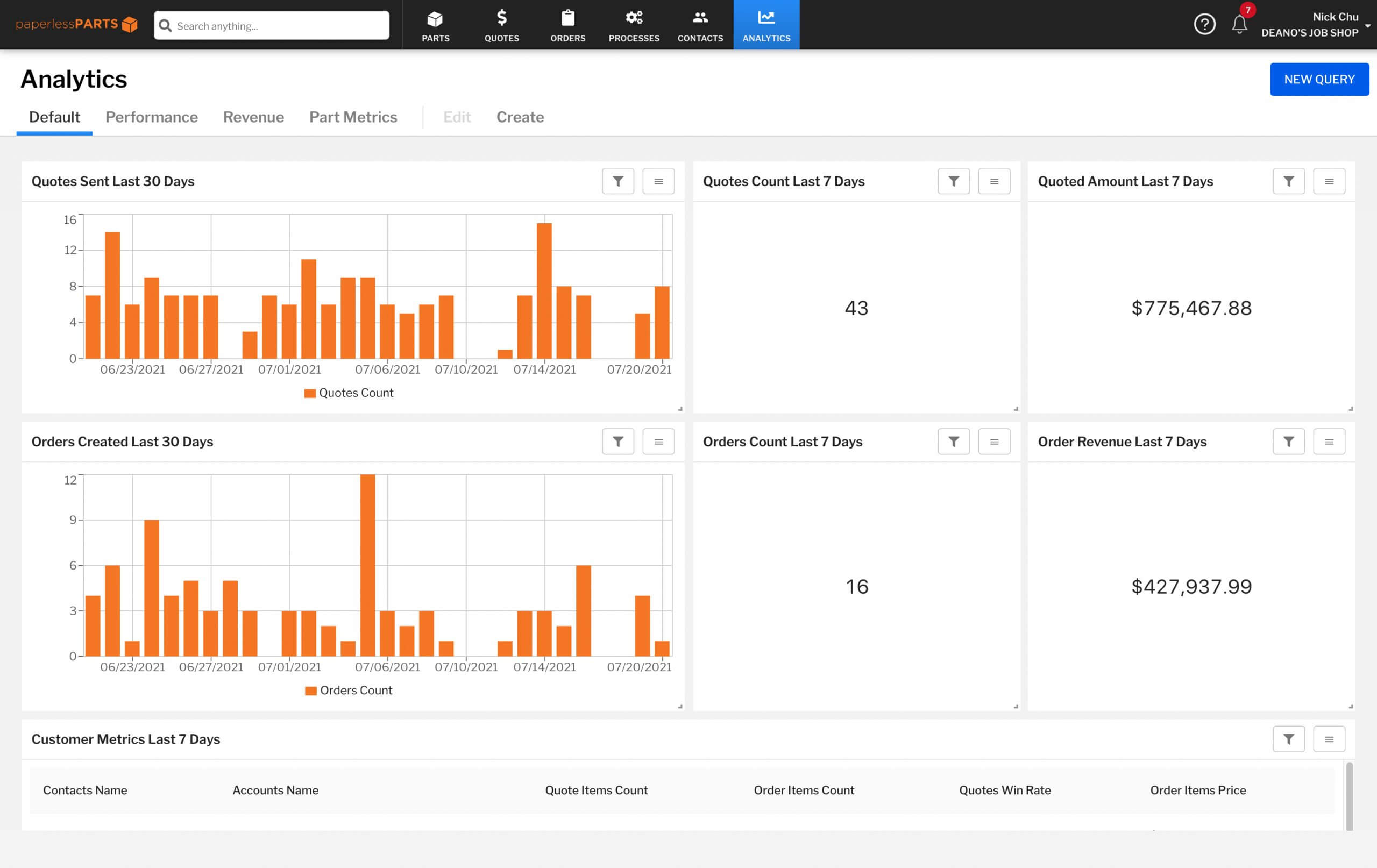This screenshot has height=868, width=1377.
Task: Click filter icon on Orders Created chart
Action: [618, 441]
